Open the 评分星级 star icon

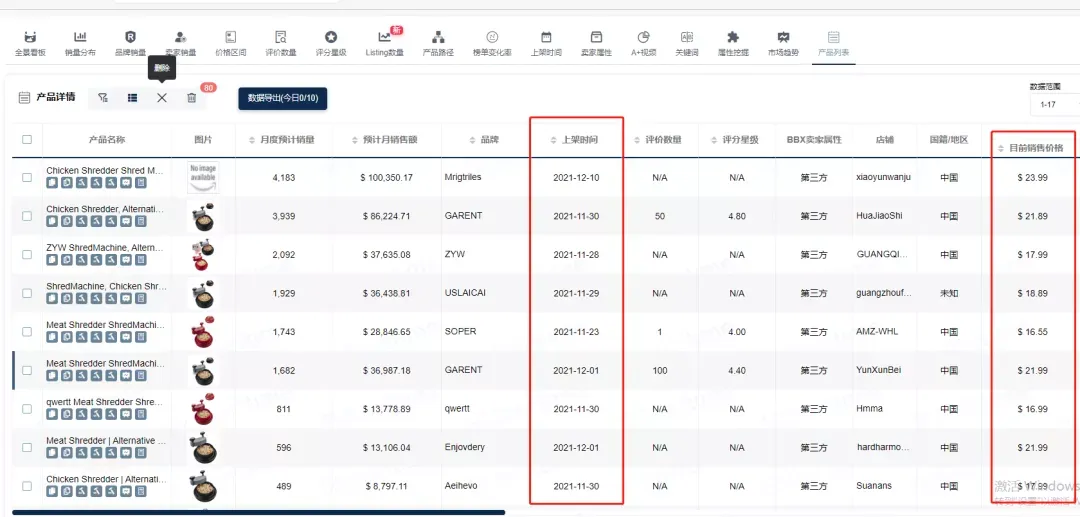pyautogui.click(x=331, y=37)
